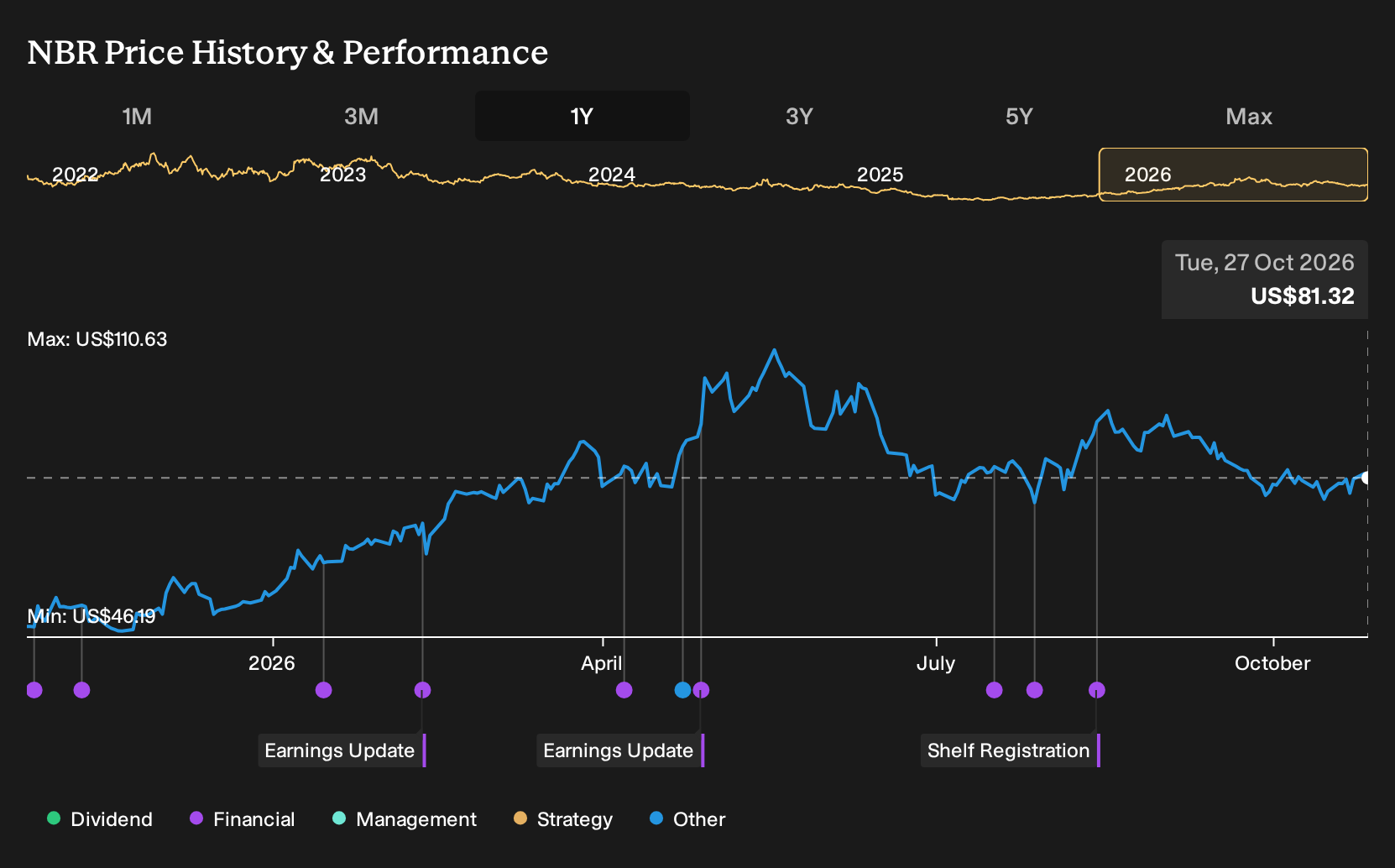Show the Max time range

pos(1249,116)
